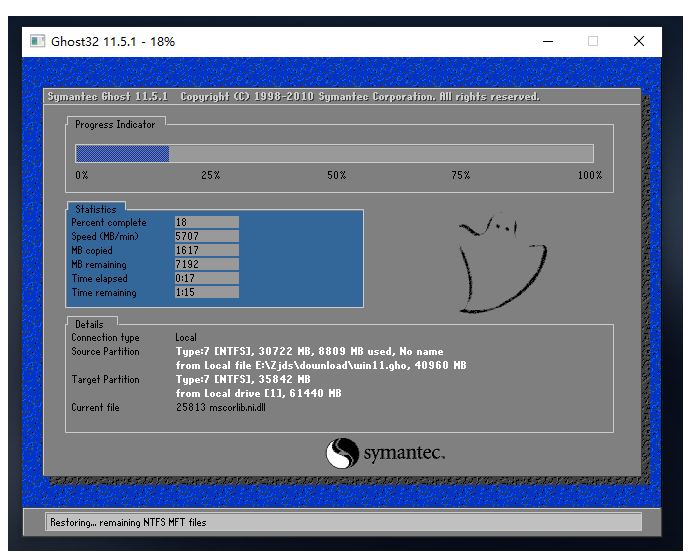
Task: Click the 50% marker under progress bar
Action: tap(336, 175)
